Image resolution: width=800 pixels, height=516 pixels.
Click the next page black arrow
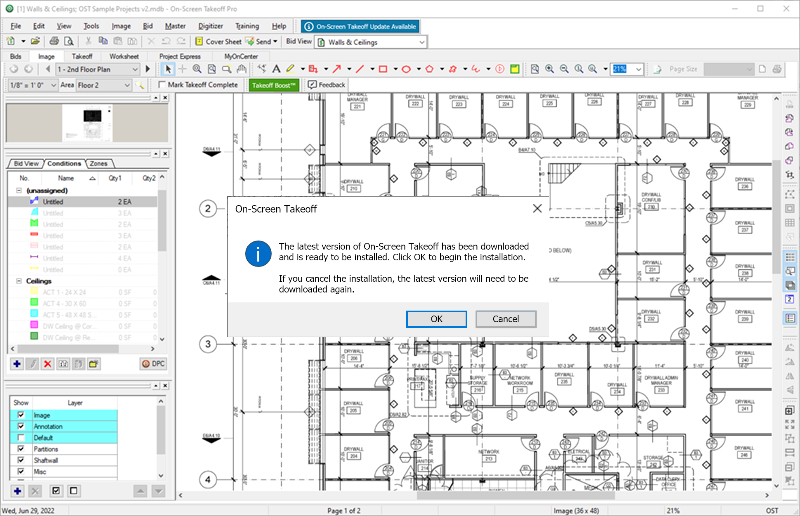148,69
